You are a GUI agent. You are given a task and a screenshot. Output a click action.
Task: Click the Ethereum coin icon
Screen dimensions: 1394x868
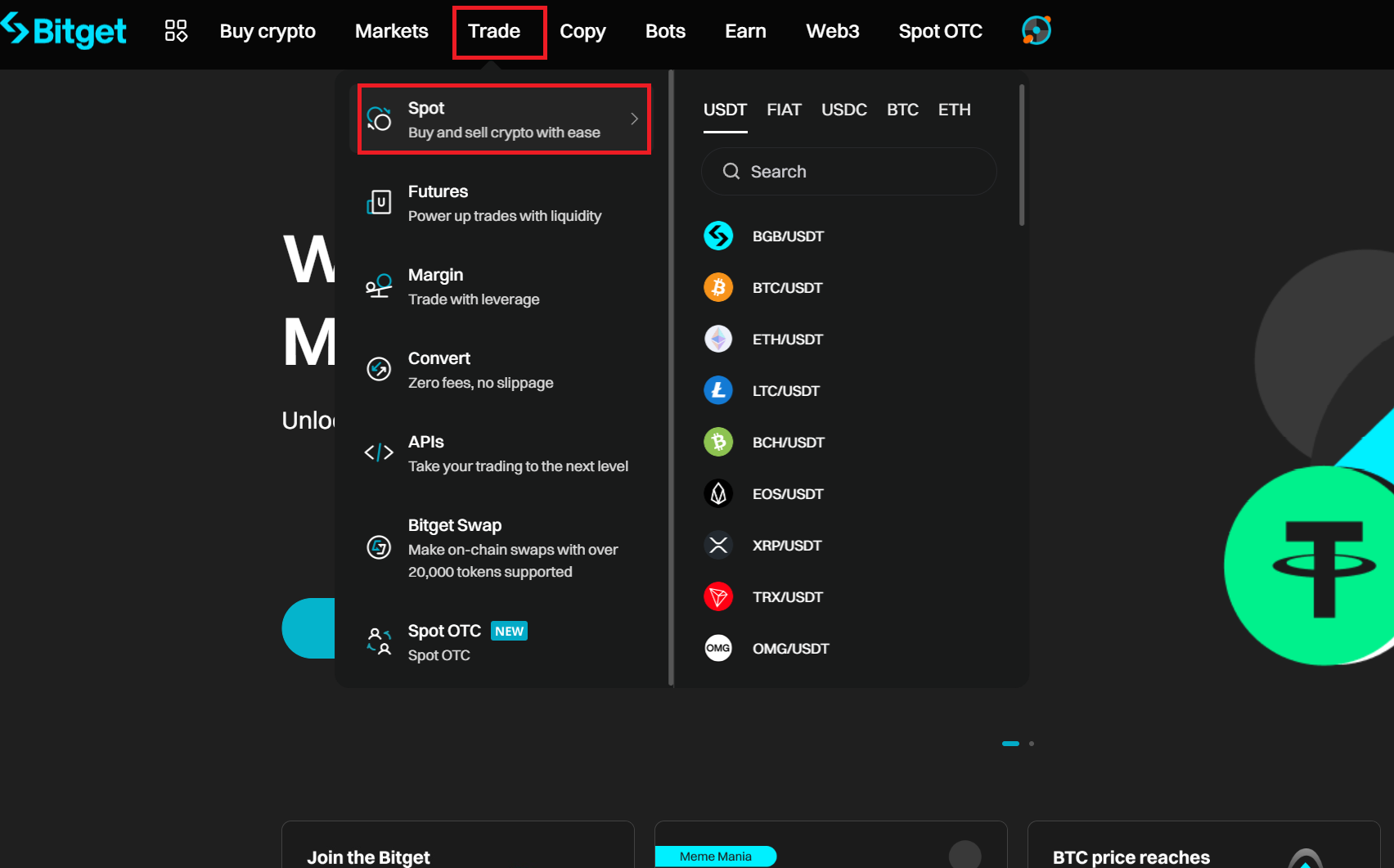click(718, 339)
